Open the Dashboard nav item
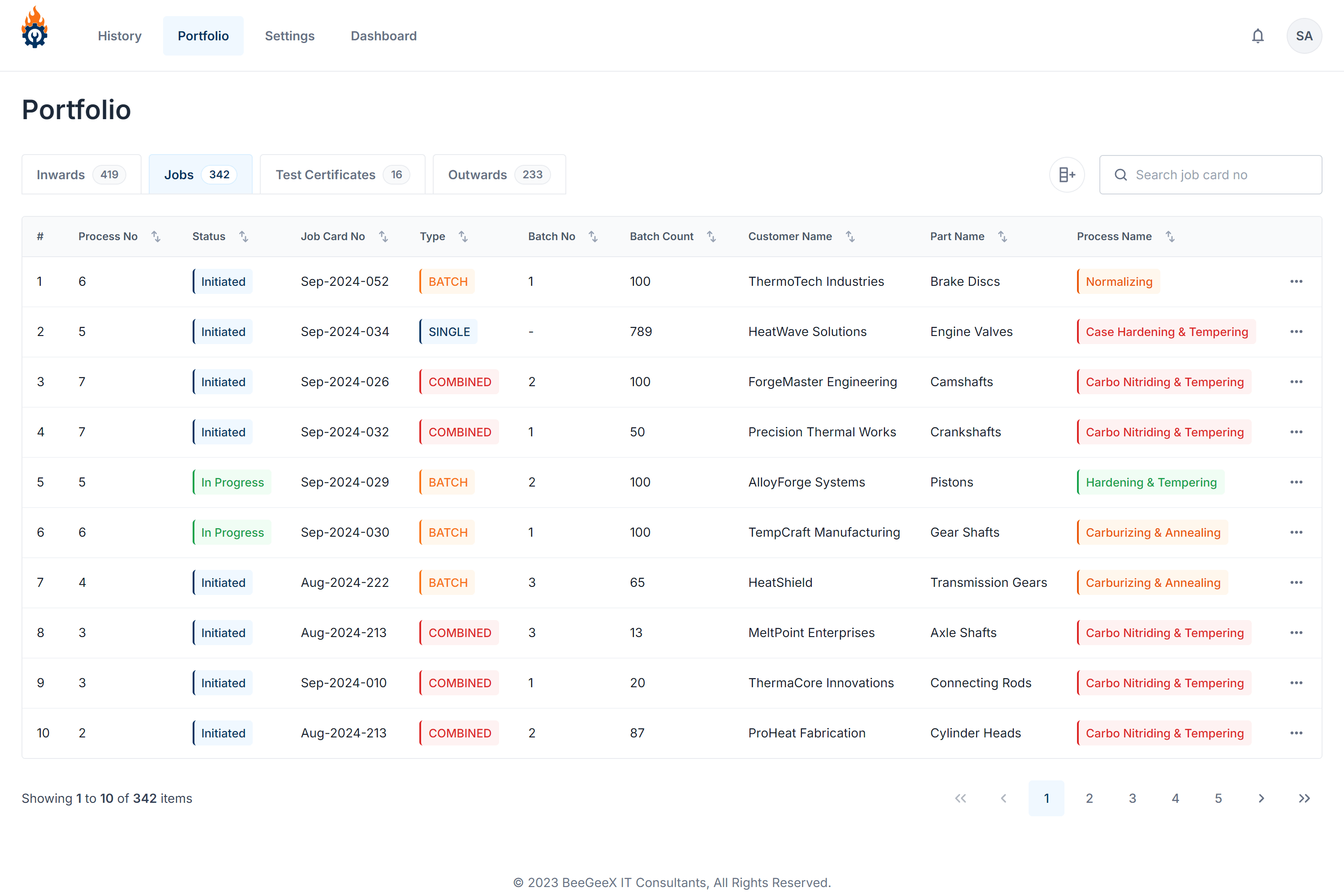Image resolution: width=1344 pixels, height=896 pixels. pos(383,36)
